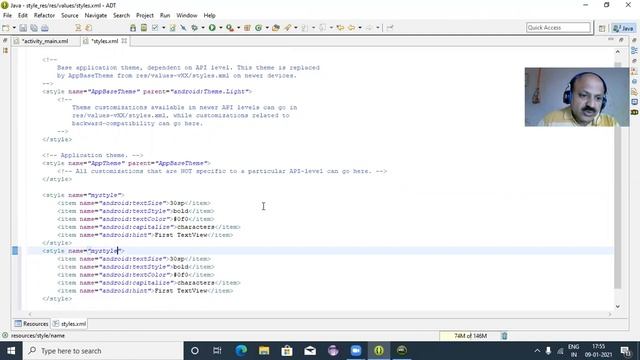The width and height of the screenshot is (640, 360).
Task: Open the Source menu
Action: tap(70, 16)
